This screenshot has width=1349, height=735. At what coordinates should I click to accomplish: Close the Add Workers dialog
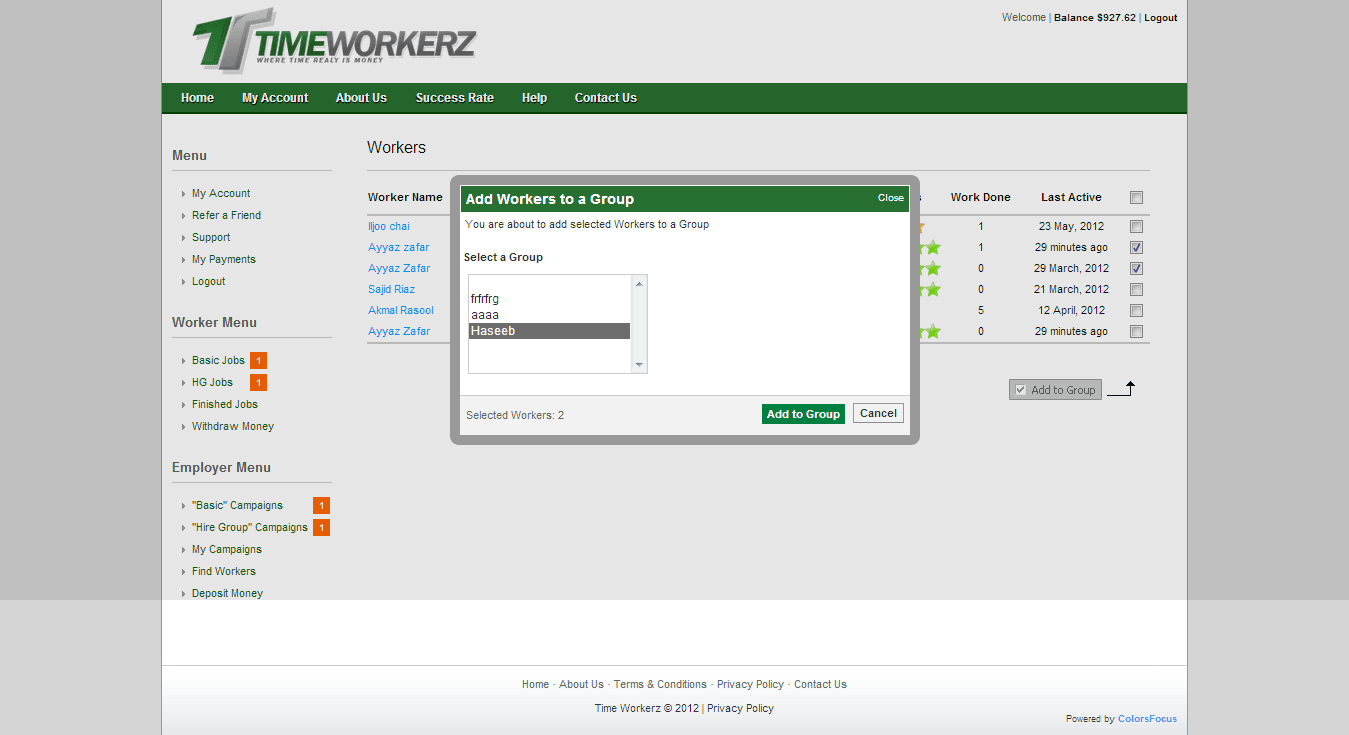coord(891,198)
